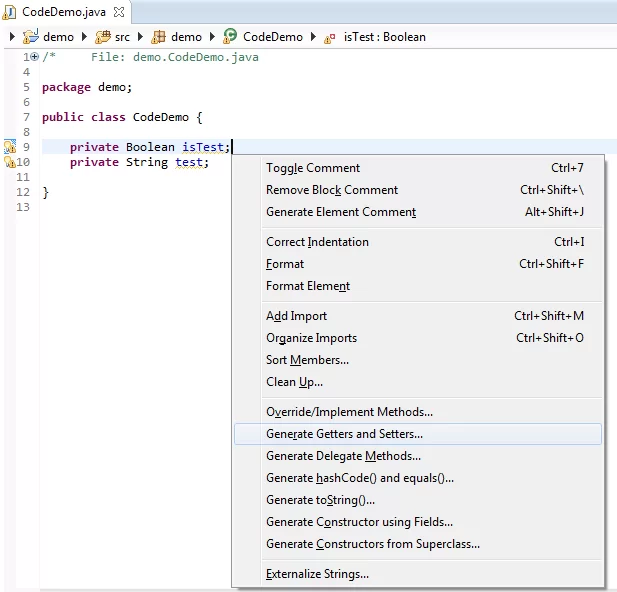Image resolution: width=617 pixels, height=592 pixels.
Task: Select CodeDemo breadcrumb label
Action: (x=273, y=37)
